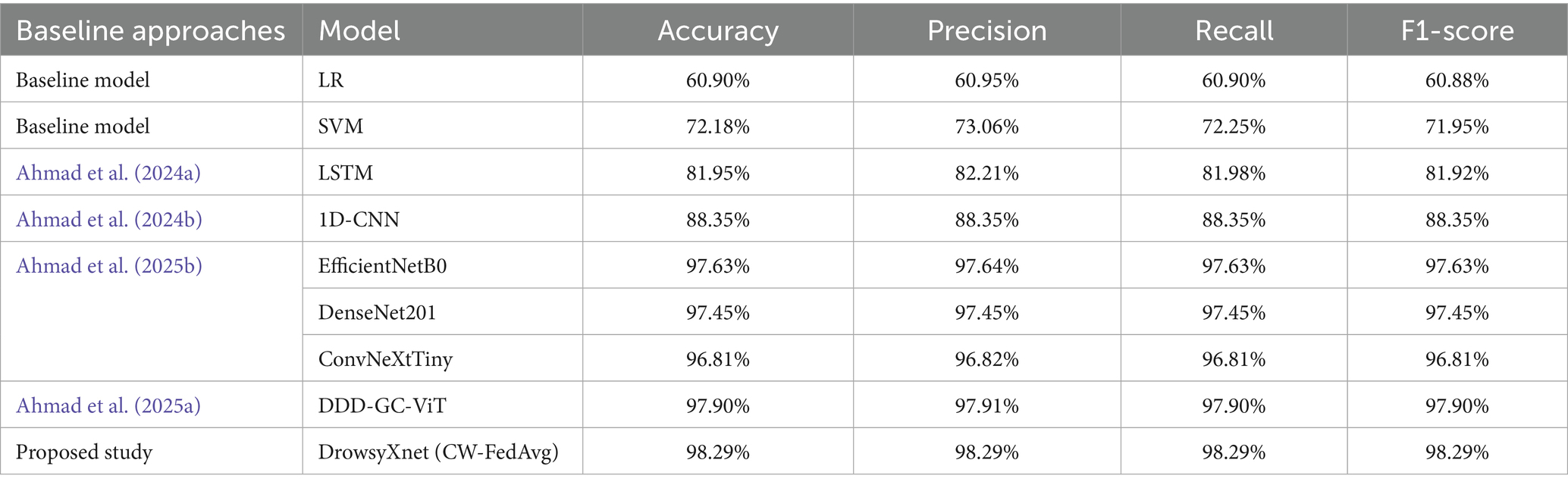Image resolution: width=1568 pixels, height=488 pixels.
Task: Open the Ahmad et al. (2024b) citation
Action: 109,220
